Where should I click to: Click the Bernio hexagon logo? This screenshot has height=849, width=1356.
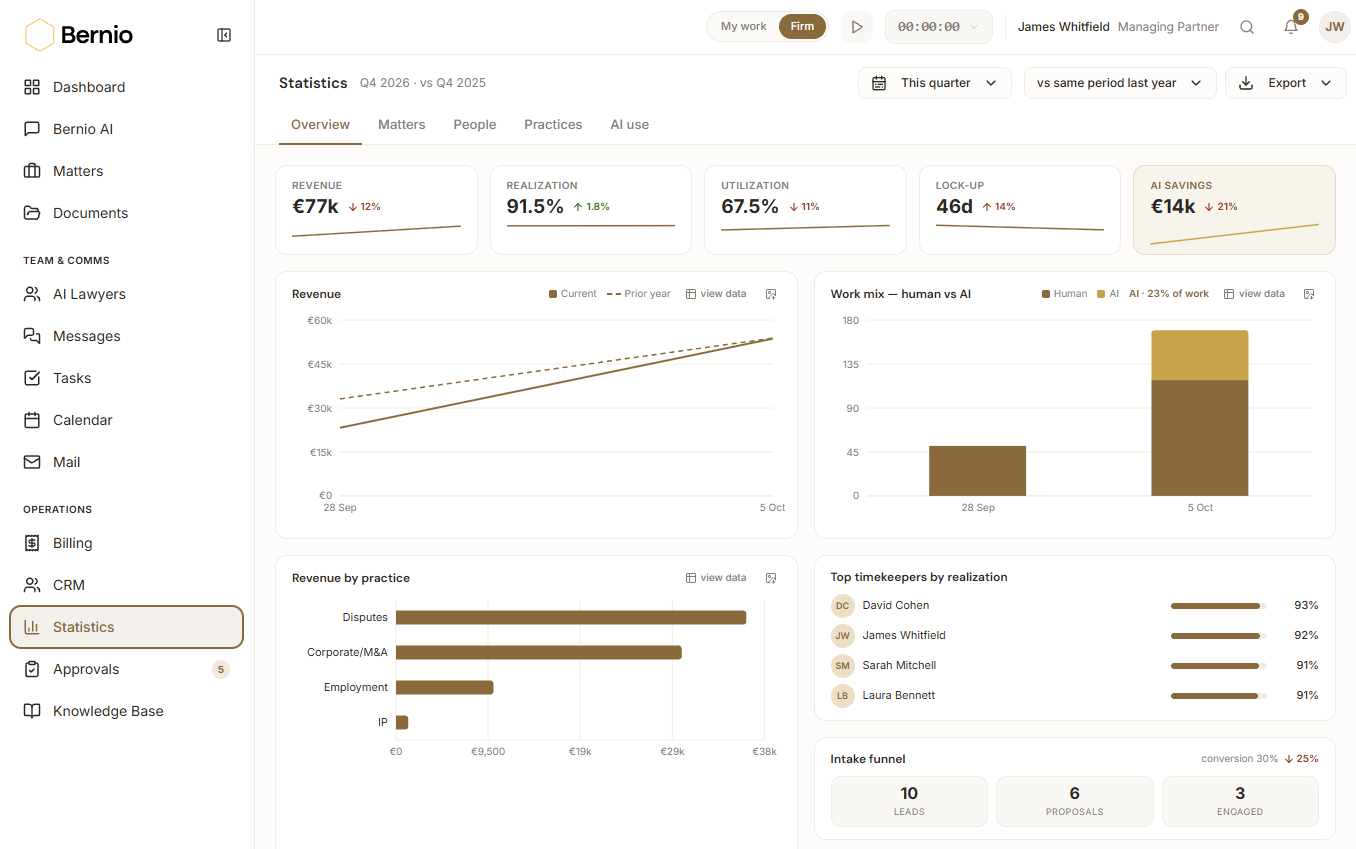coord(39,35)
